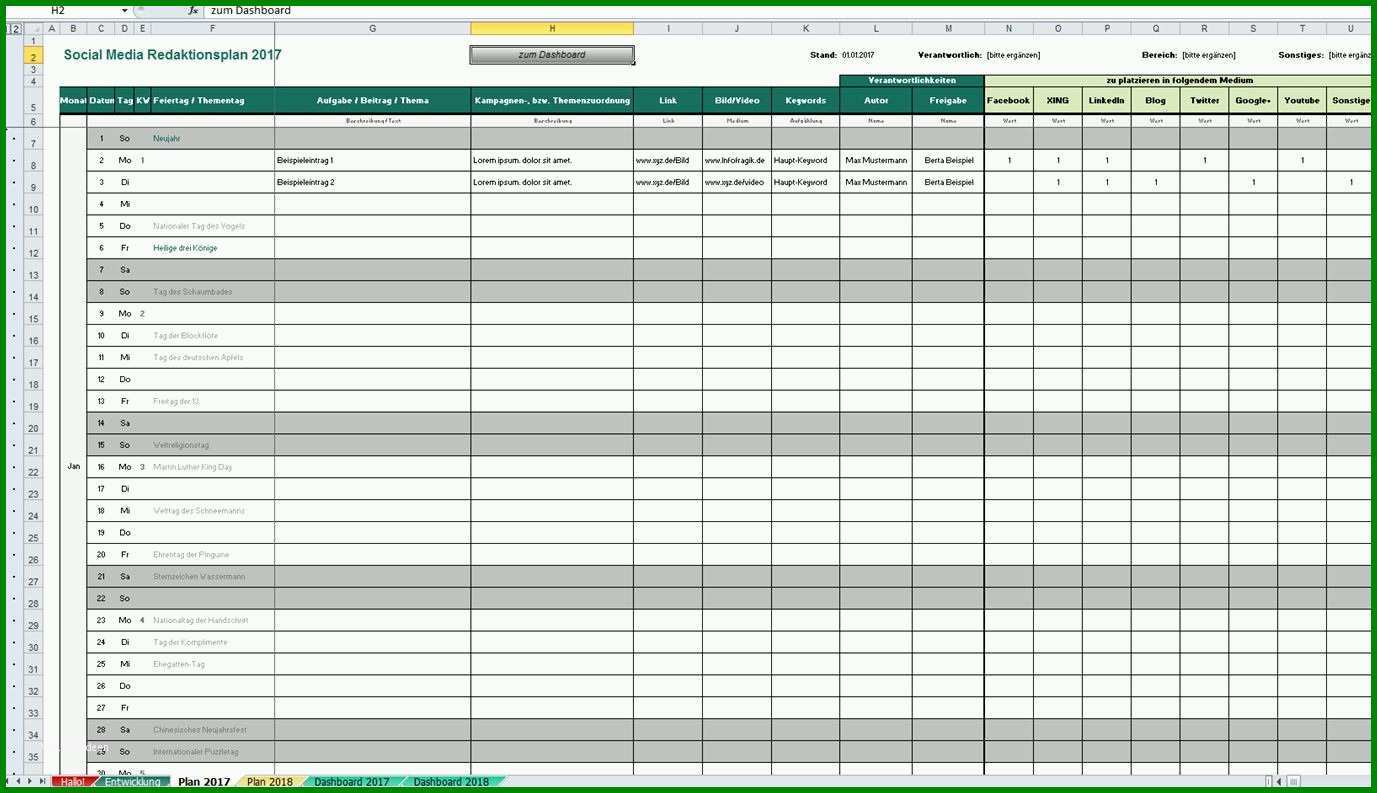The height and width of the screenshot is (793, 1377).
Task: Click the 'Social Media Redaktionsplan 2017' title
Action: [x=172, y=55]
